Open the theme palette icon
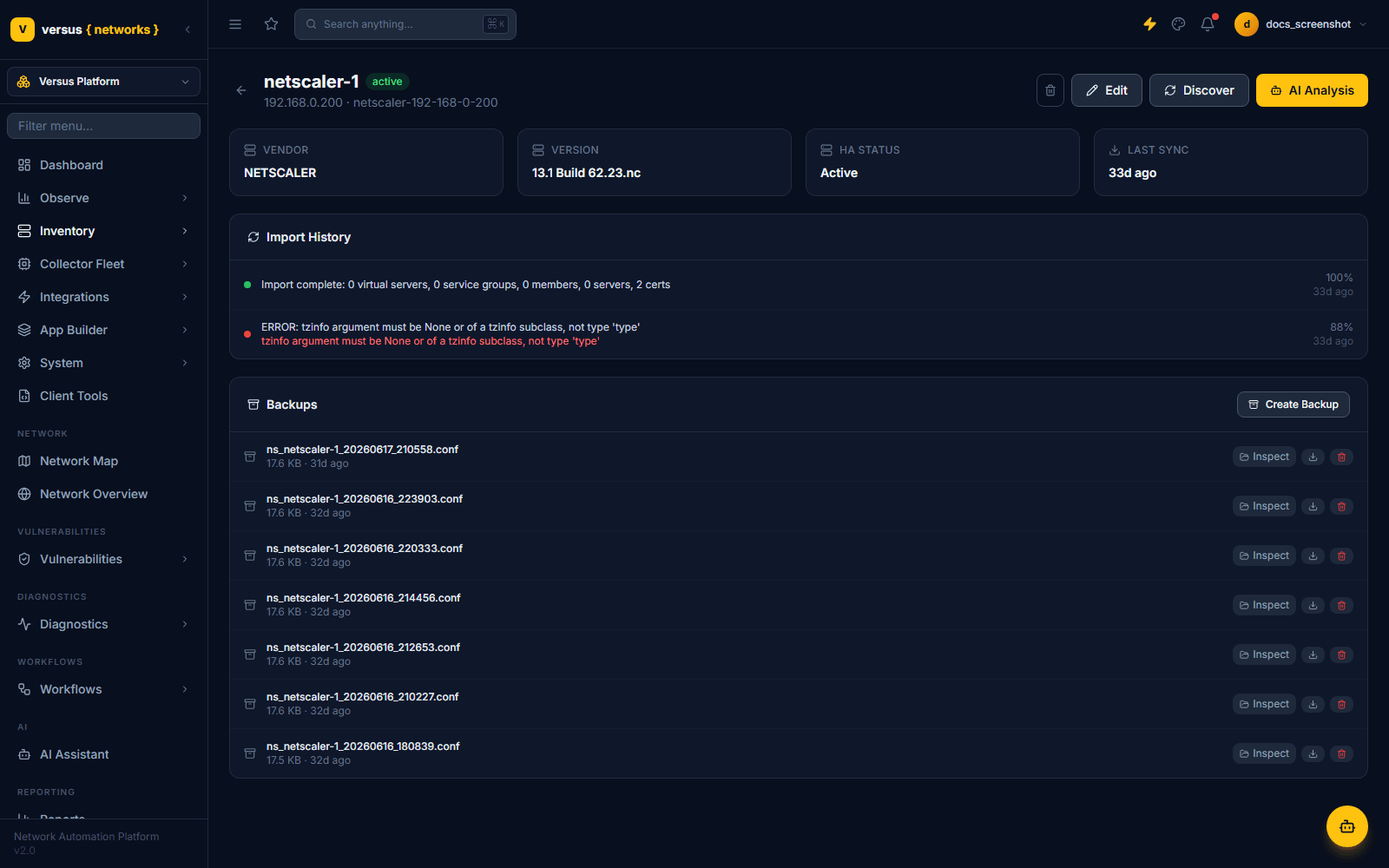This screenshot has width=1389, height=868. tap(1178, 24)
